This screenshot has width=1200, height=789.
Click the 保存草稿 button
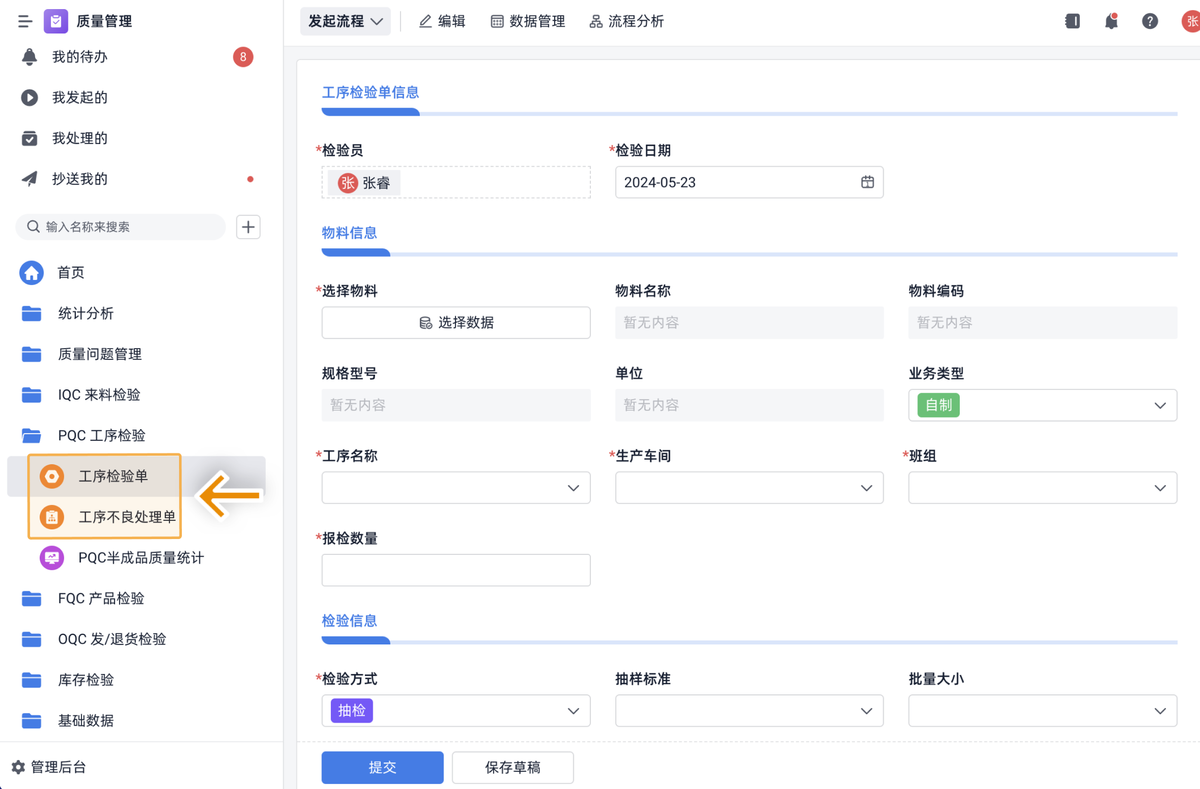click(512, 767)
